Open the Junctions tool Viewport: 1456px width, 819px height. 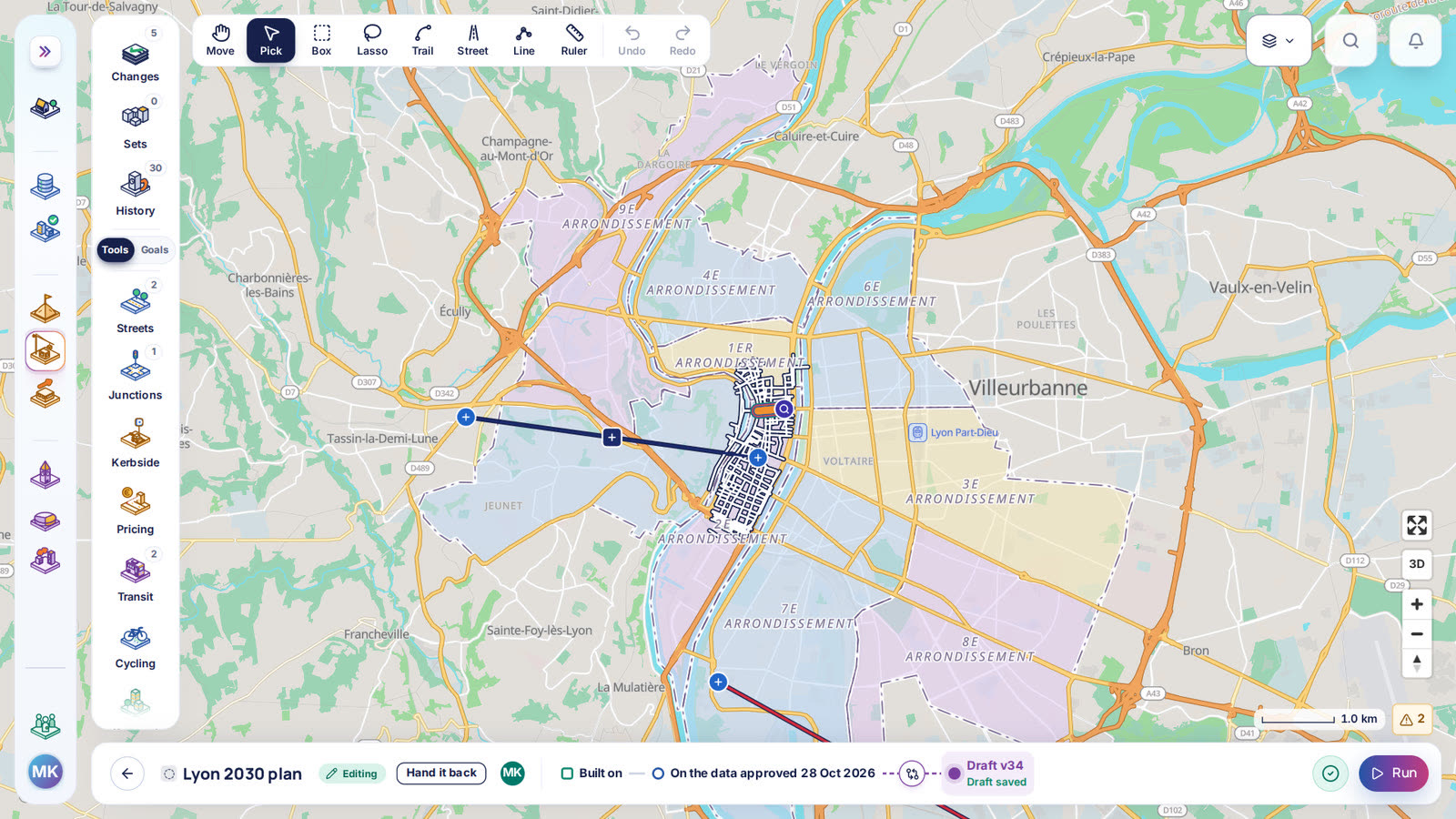(x=136, y=376)
